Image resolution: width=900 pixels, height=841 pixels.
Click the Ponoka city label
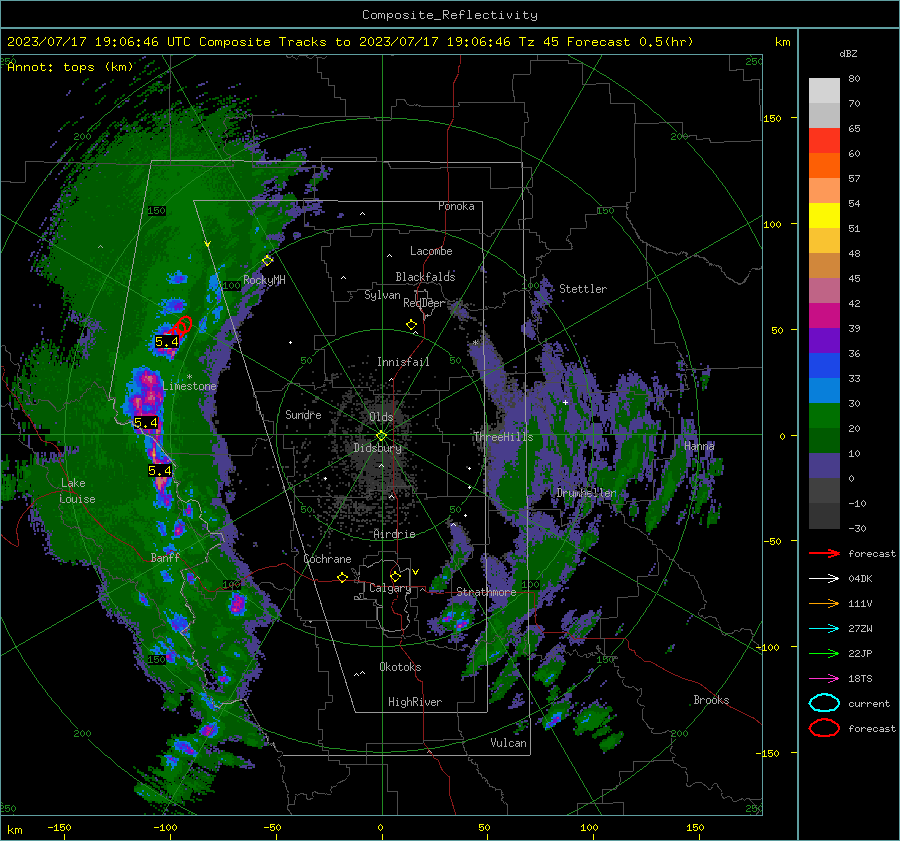tap(456, 206)
